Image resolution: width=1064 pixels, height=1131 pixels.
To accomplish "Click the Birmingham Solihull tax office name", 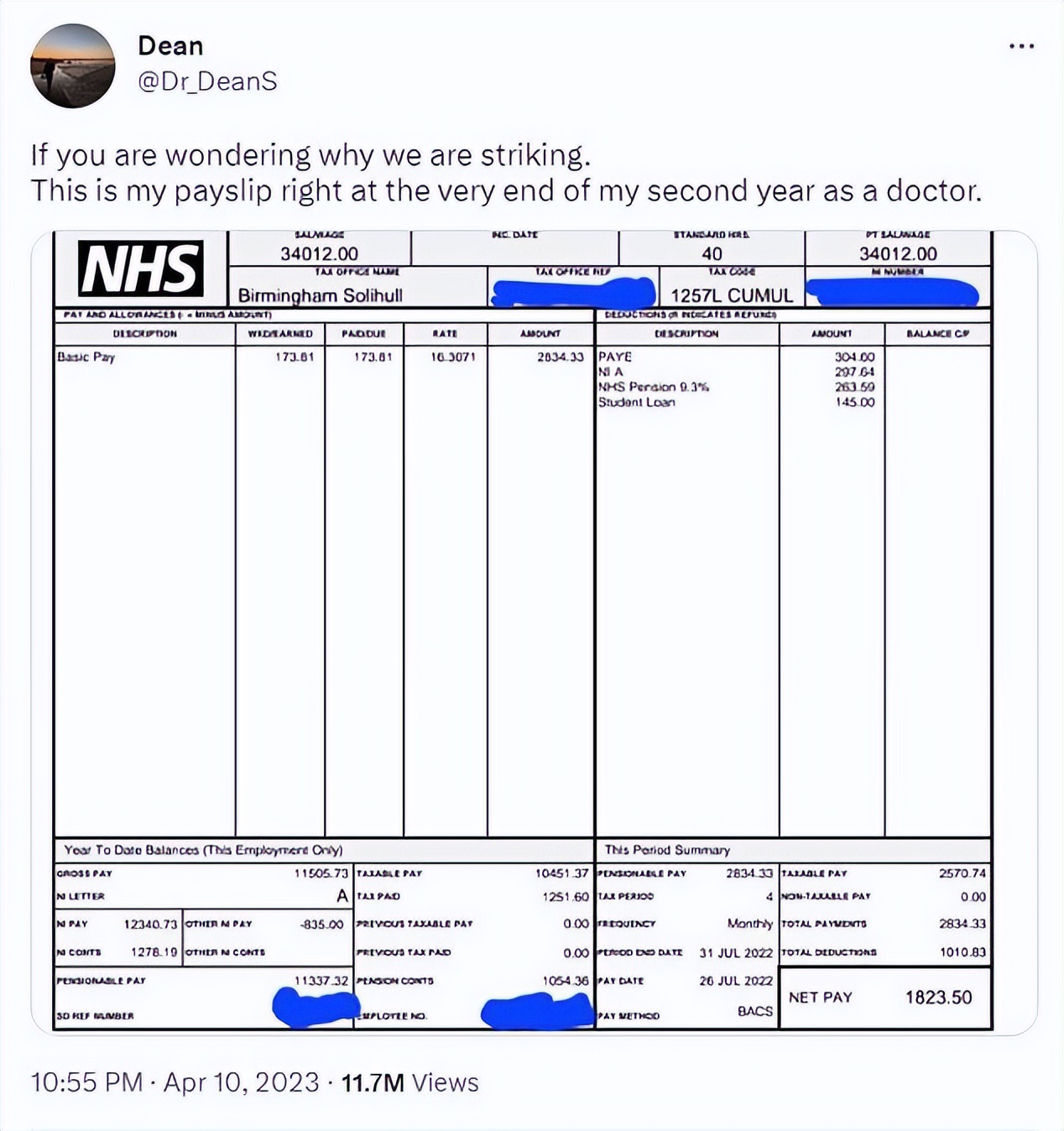I will [x=320, y=295].
